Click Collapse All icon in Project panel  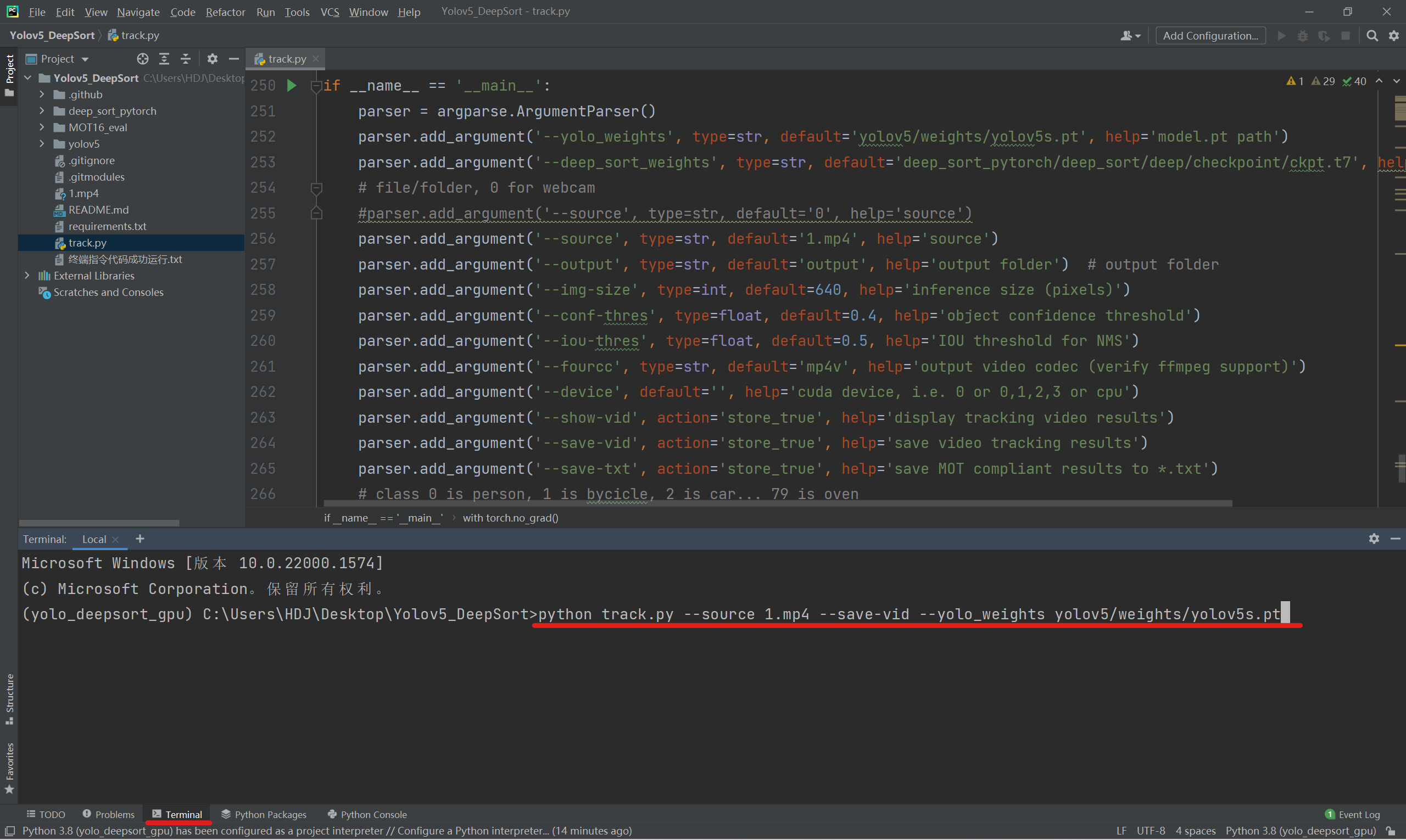[x=186, y=59]
